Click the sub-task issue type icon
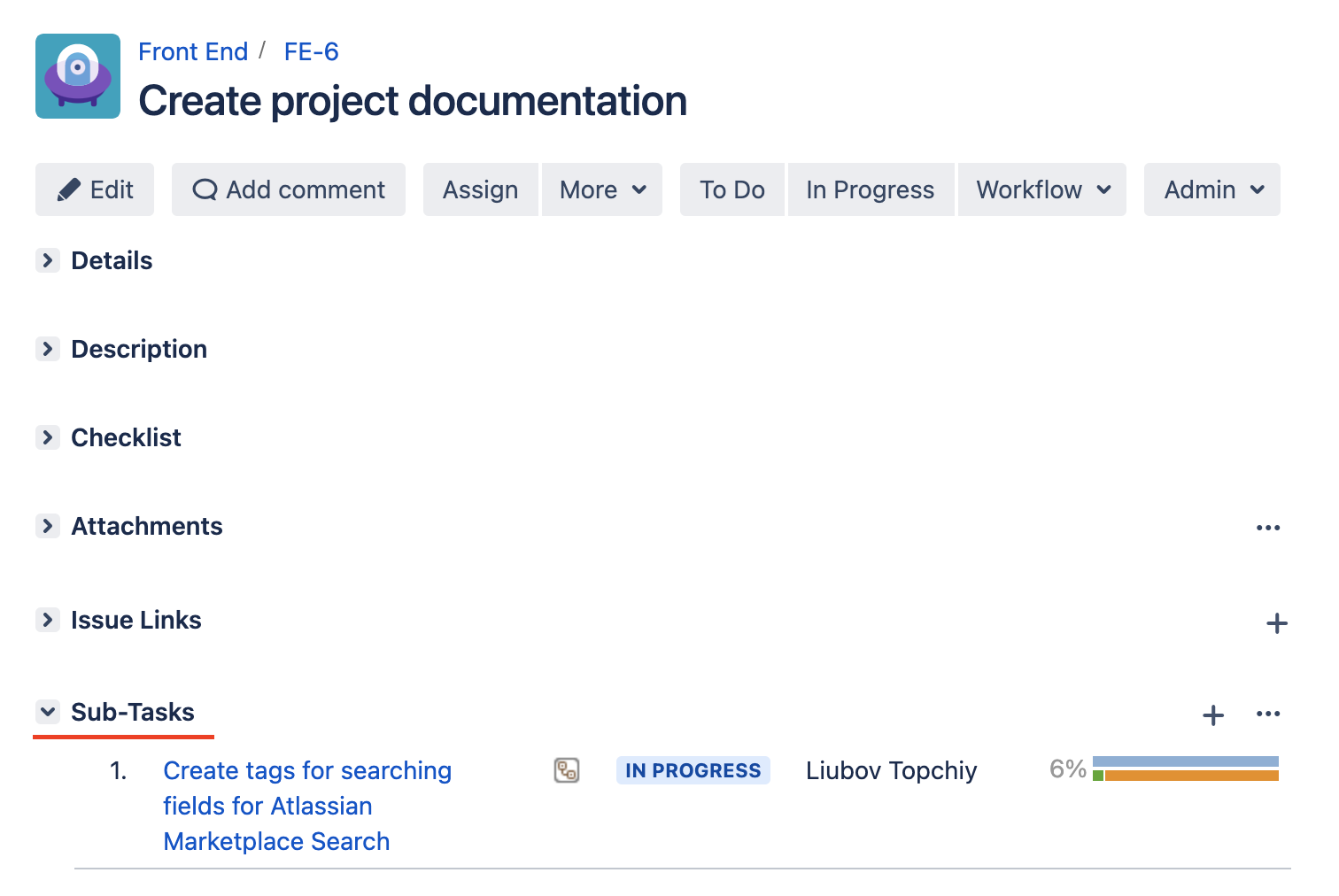 point(567,770)
